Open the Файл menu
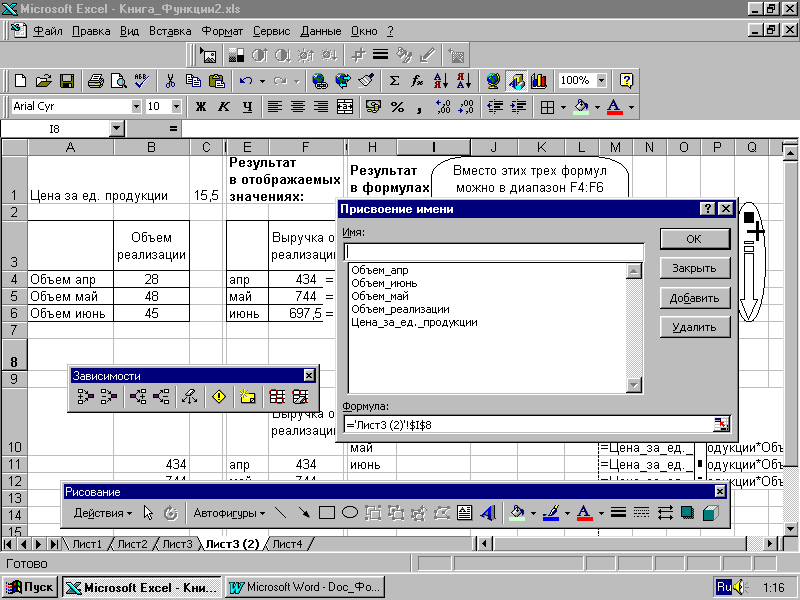Viewport: 800px width, 600px height. pyautogui.click(x=48, y=31)
